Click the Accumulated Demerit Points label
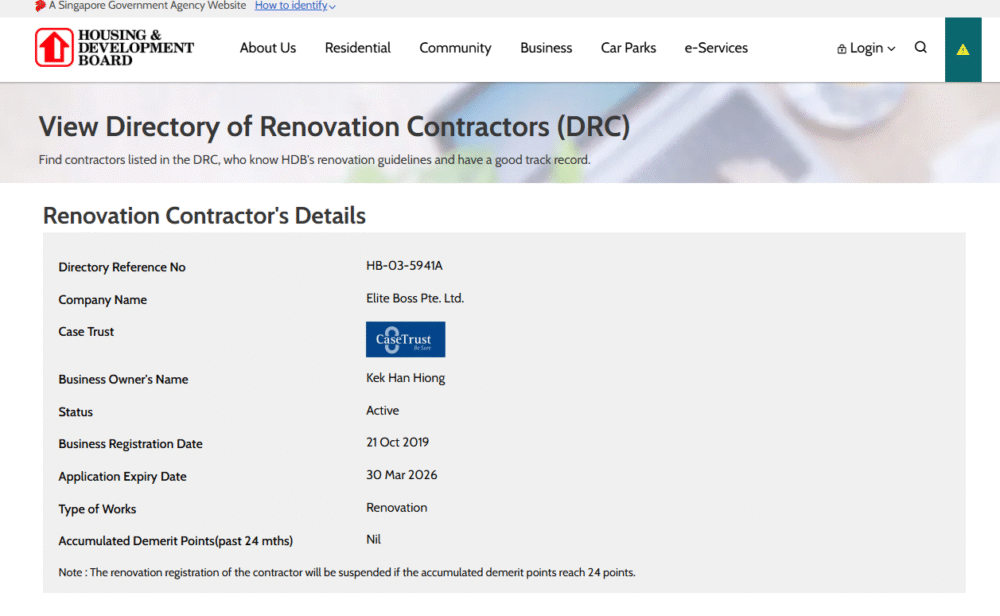 [175, 541]
